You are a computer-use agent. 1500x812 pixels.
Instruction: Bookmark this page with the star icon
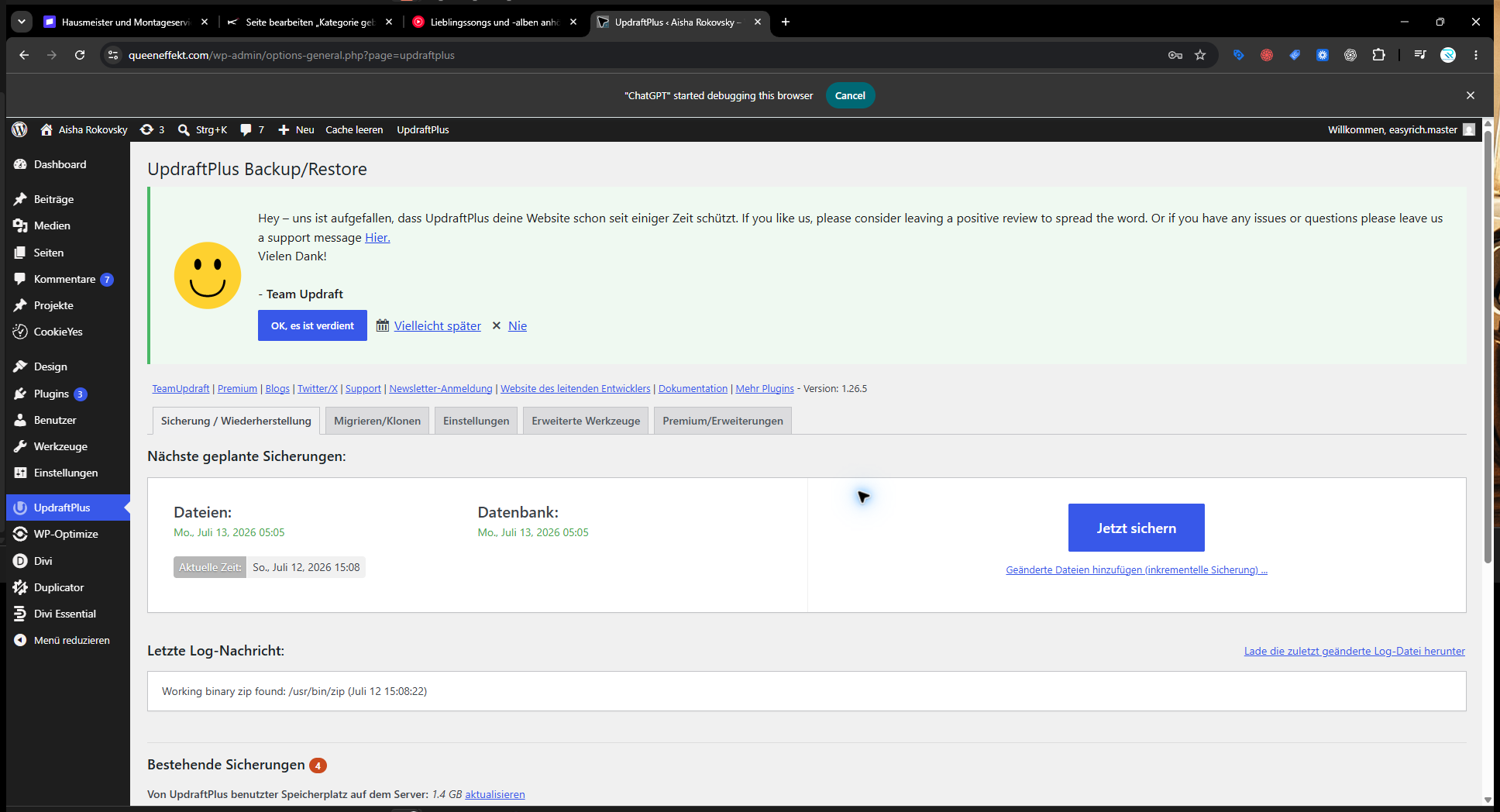click(x=1200, y=55)
